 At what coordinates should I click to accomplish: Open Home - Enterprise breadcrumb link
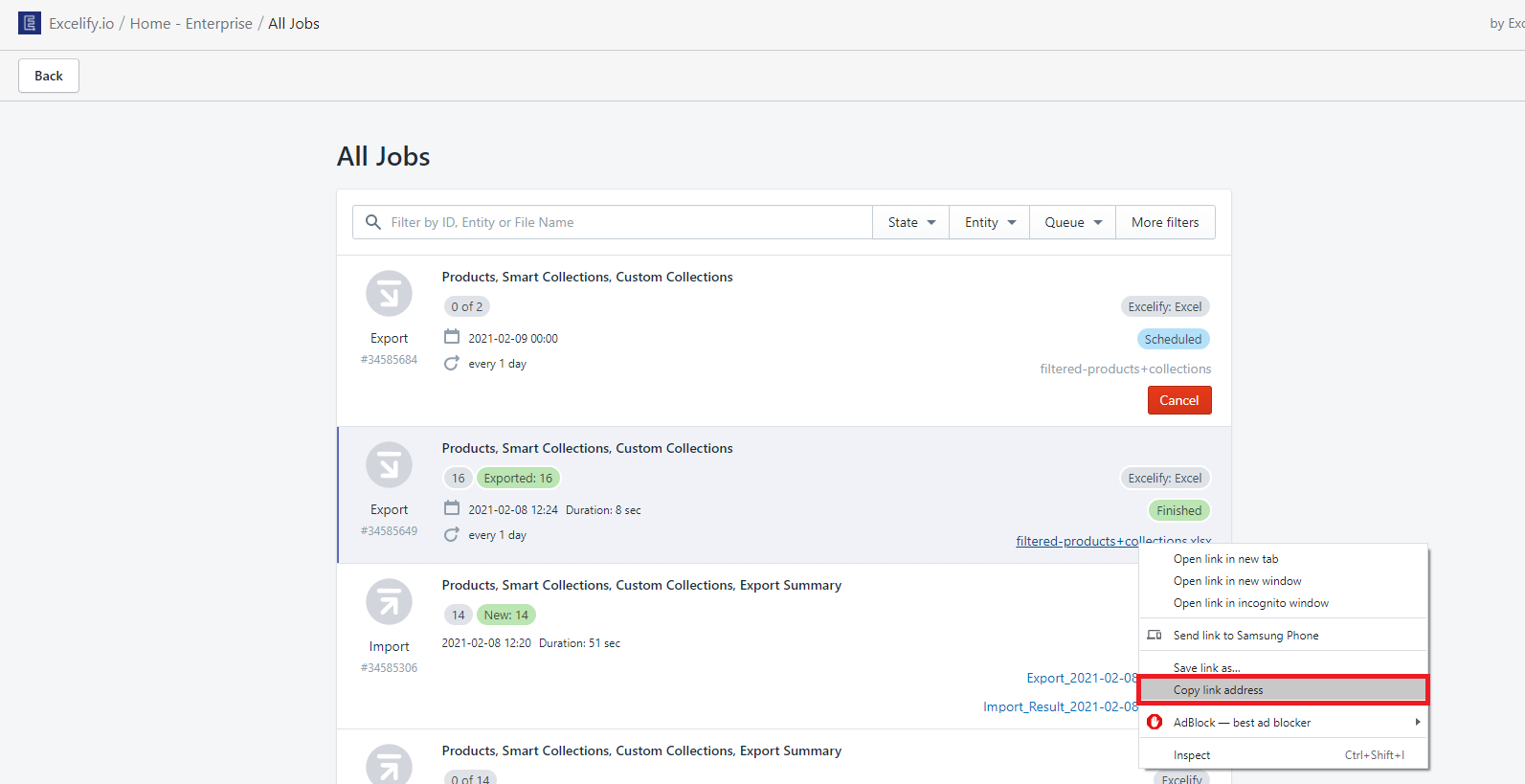pos(191,23)
